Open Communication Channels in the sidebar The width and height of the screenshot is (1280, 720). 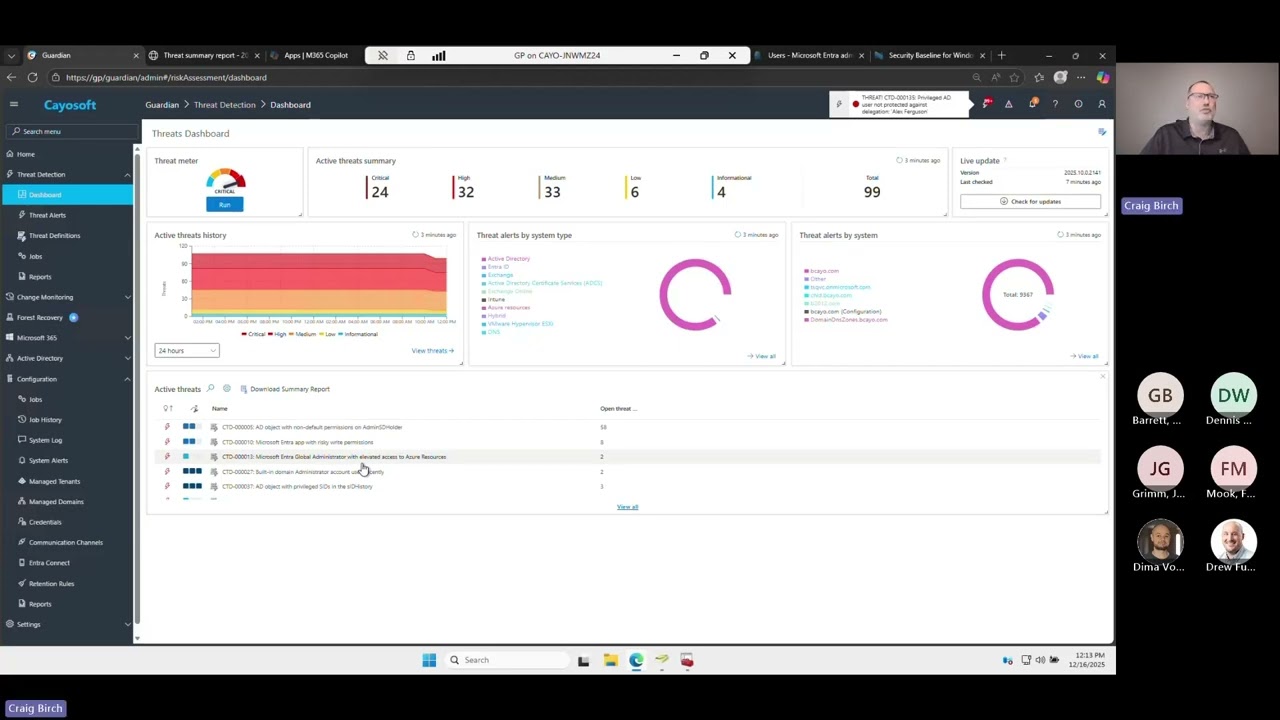tap(65, 542)
